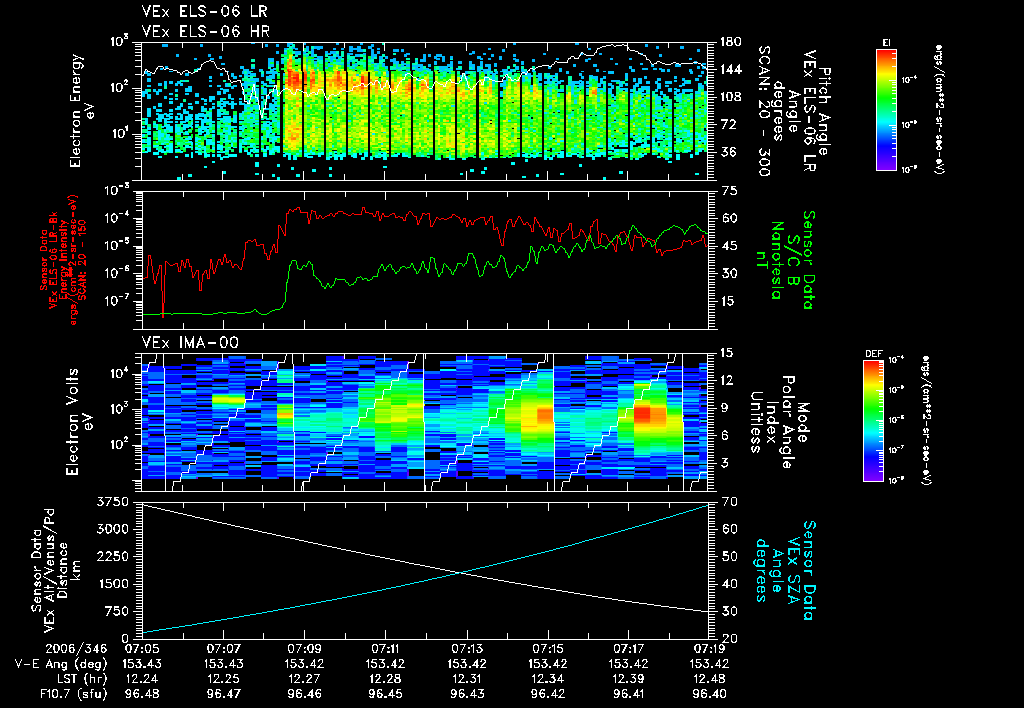Click the 3750 km altitude tick label
Viewport: 1024px width, 708px height.
(x=113, y=502)
